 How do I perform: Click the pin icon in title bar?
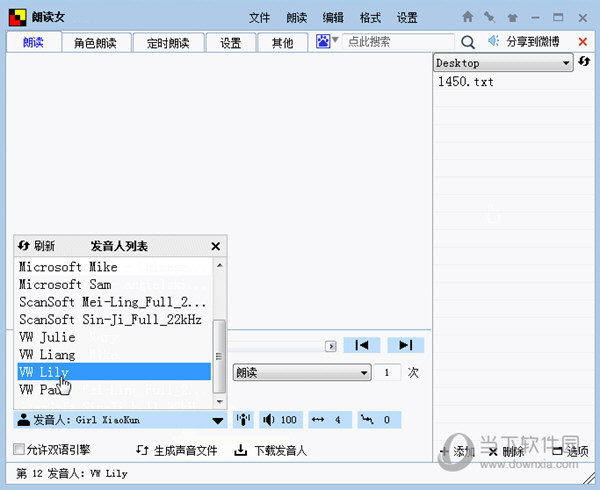pos(489,17)
